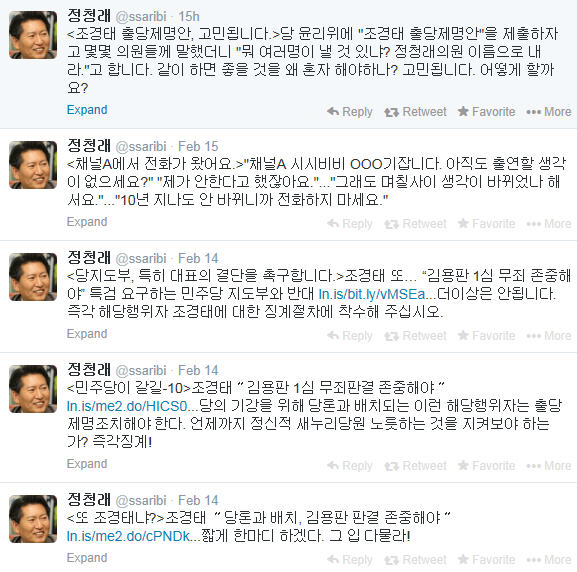
Task: Expand the last Feb 14 tweet
Action: (87, 558)
